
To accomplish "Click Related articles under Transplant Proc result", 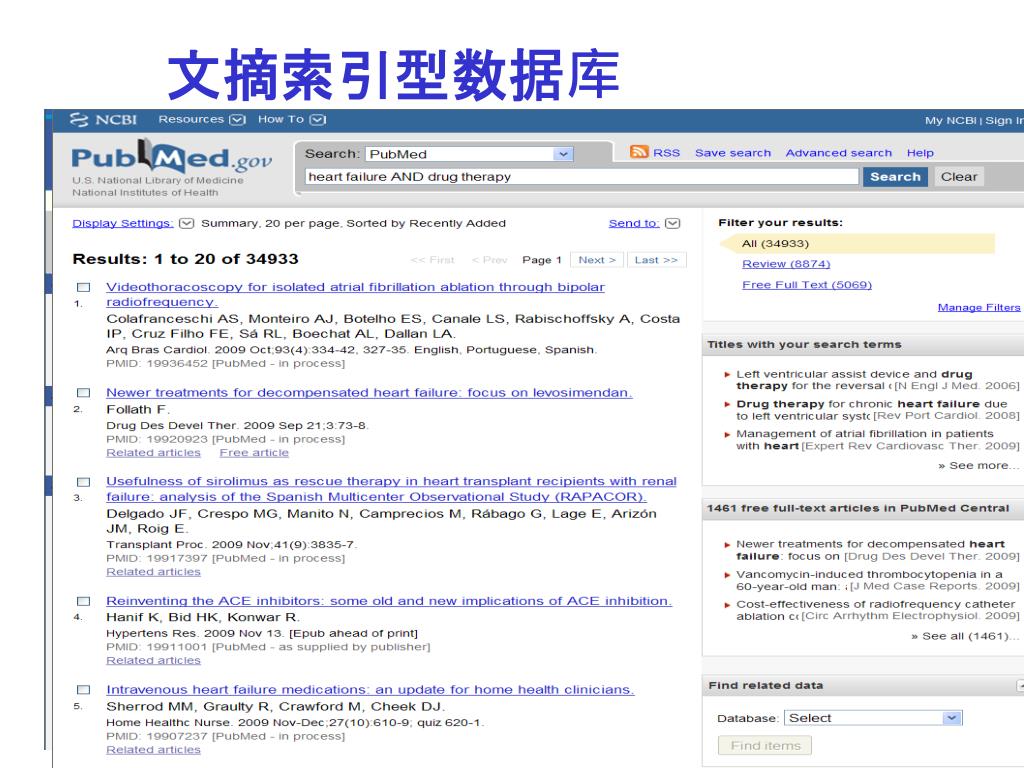I will point(153,571).
